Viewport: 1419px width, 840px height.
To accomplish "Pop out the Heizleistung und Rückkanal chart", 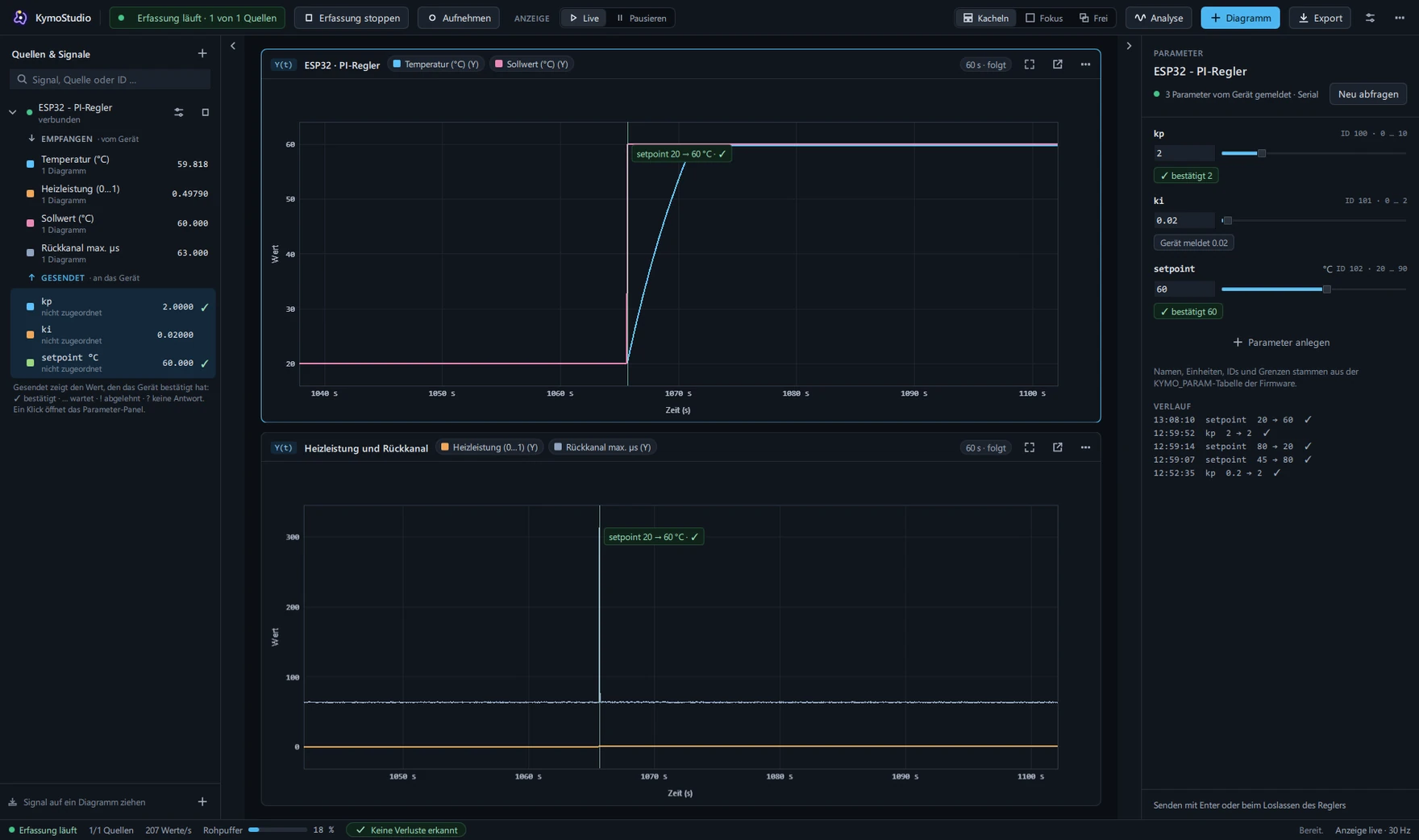I will 1058,447.
